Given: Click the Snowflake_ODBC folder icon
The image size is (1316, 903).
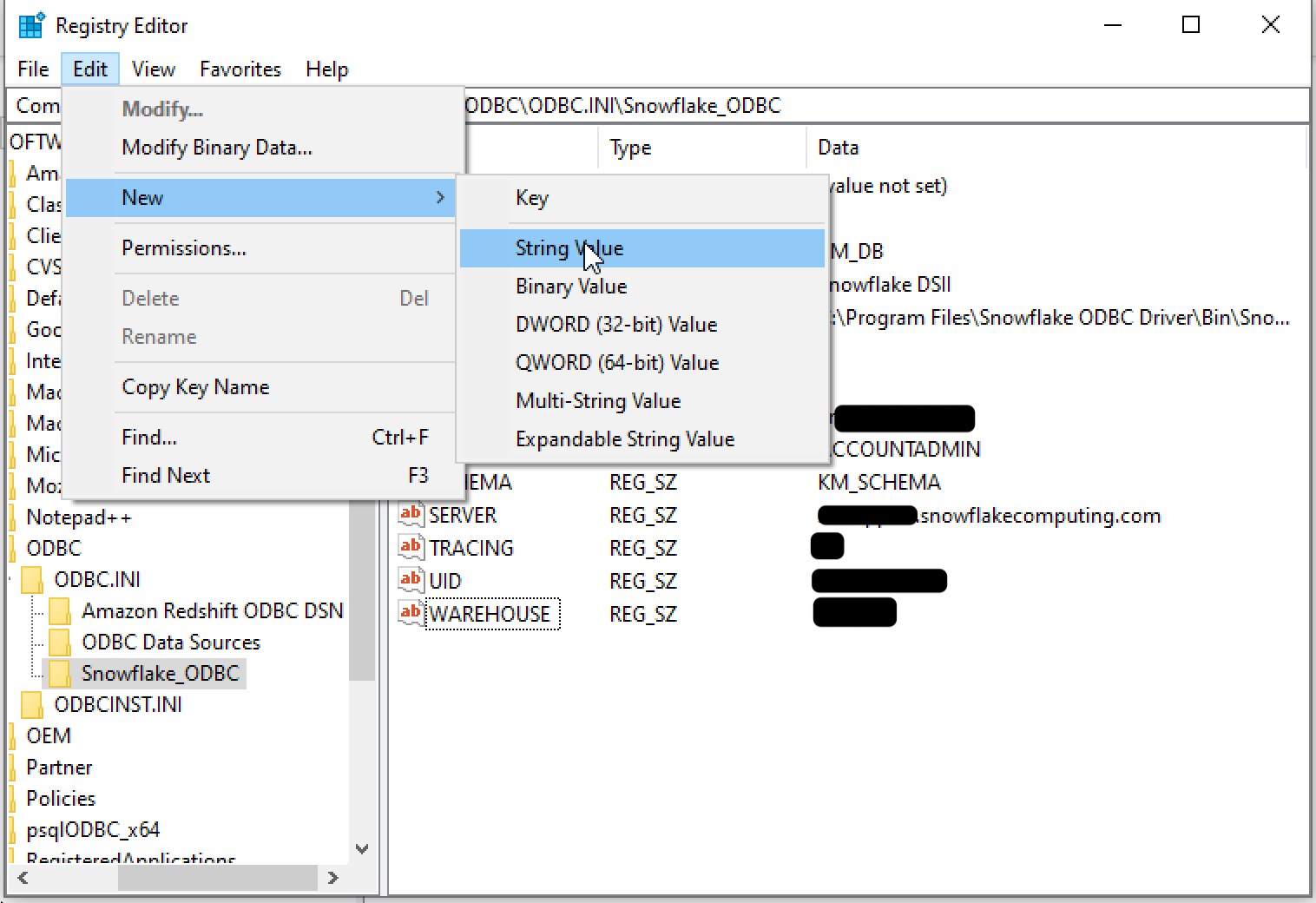Looking at the screenshot, I should coord(59,673).
